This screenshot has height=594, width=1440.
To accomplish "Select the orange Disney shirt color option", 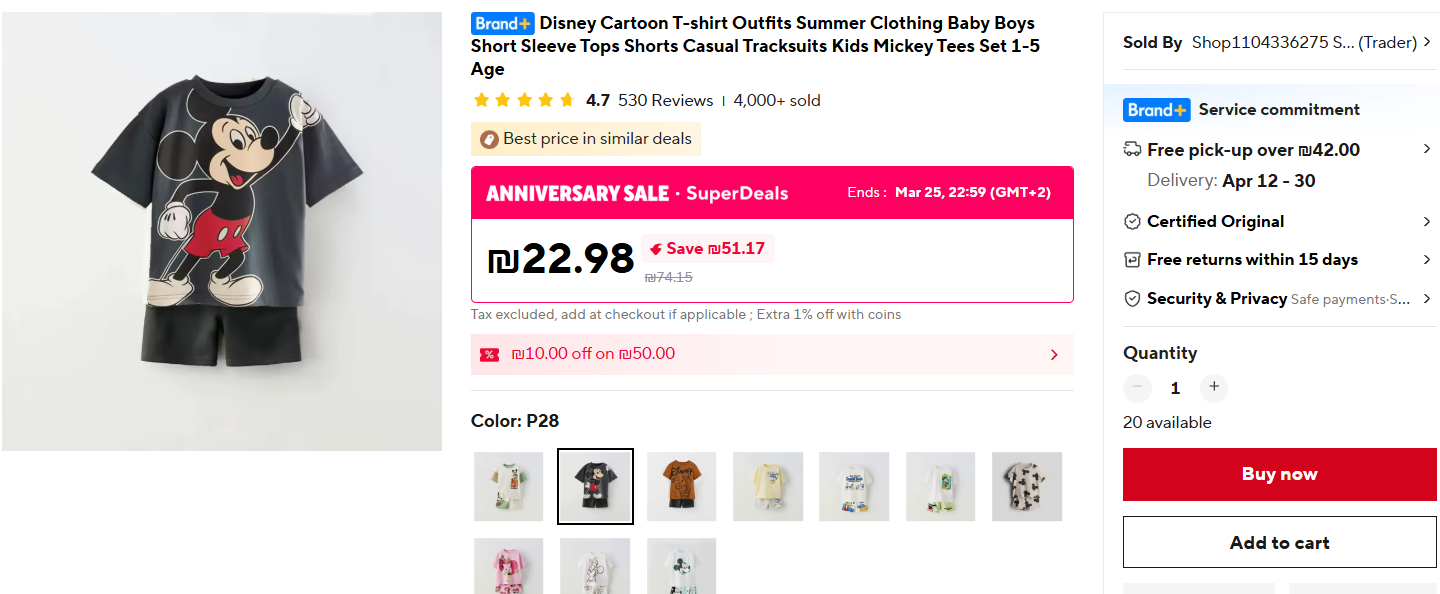I will pyautogui.click(x=681, y=486).
